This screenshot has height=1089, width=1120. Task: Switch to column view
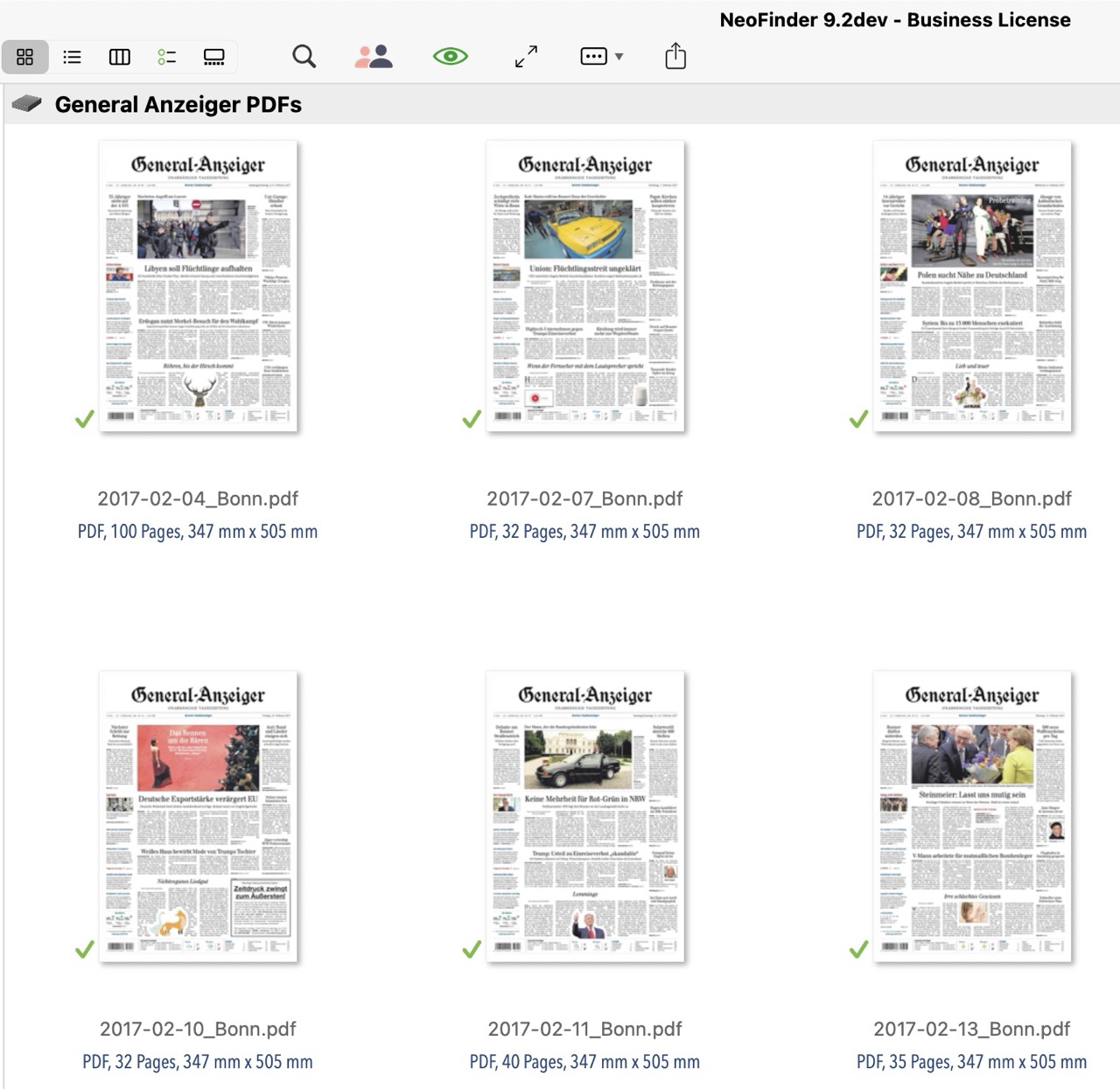(x=120, y=56)
